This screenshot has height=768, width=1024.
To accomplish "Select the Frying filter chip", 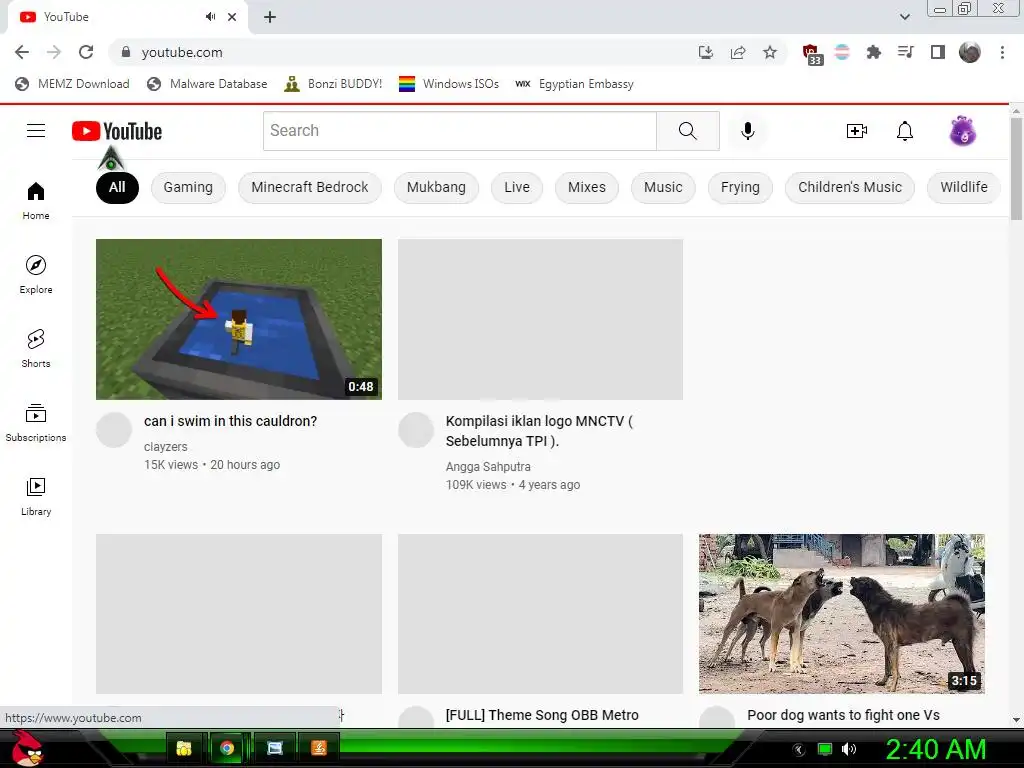I will (x=740, y=187).
